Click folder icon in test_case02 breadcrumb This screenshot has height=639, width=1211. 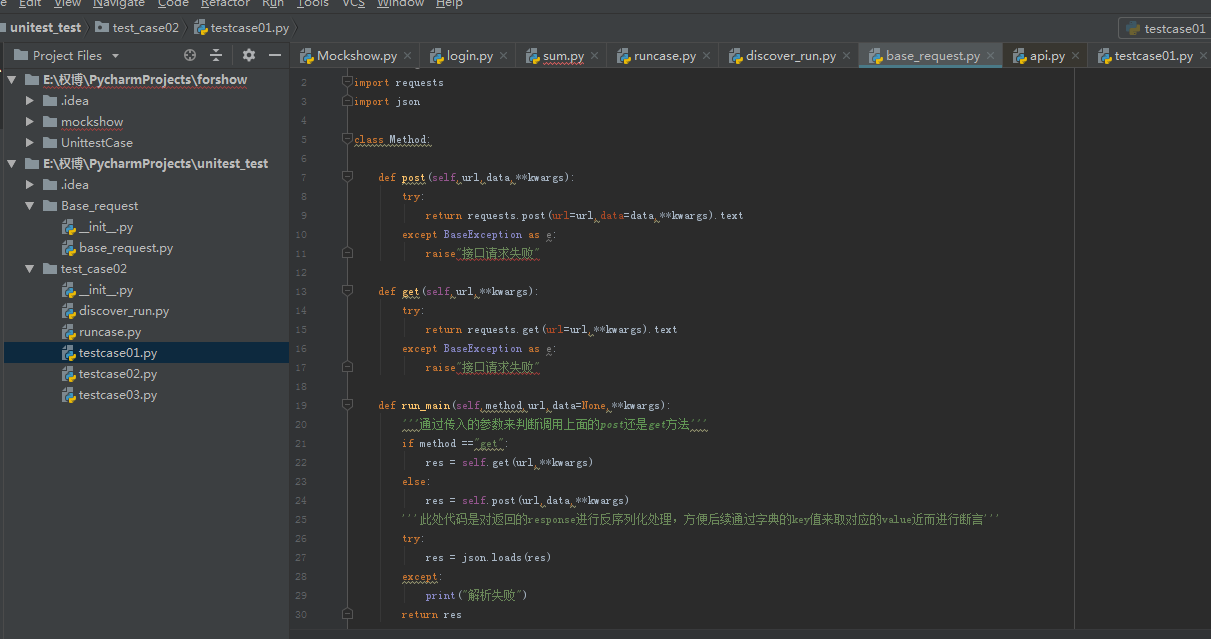102,27
